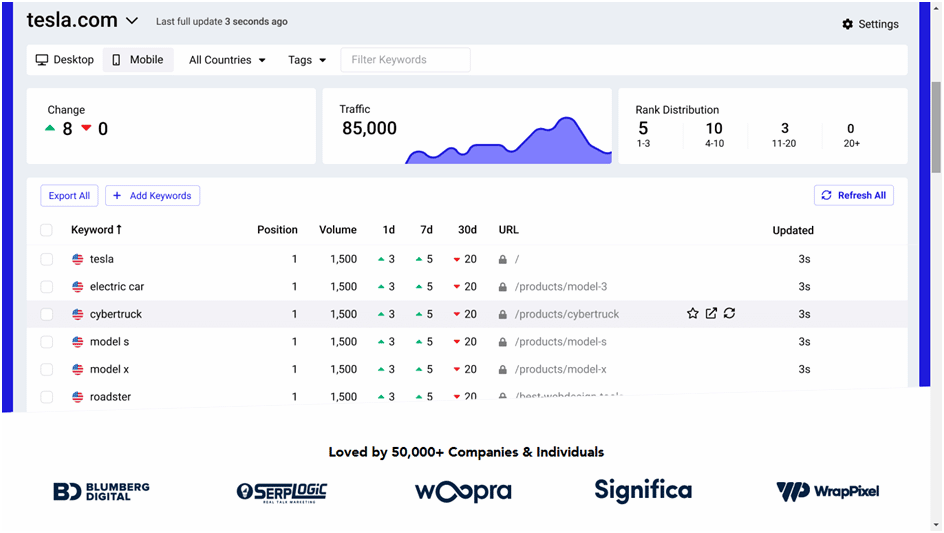Image resolution: width=944 pixels, height=533 pixels.
Task: Star the cybertruck keyword row
Action: 693,313
